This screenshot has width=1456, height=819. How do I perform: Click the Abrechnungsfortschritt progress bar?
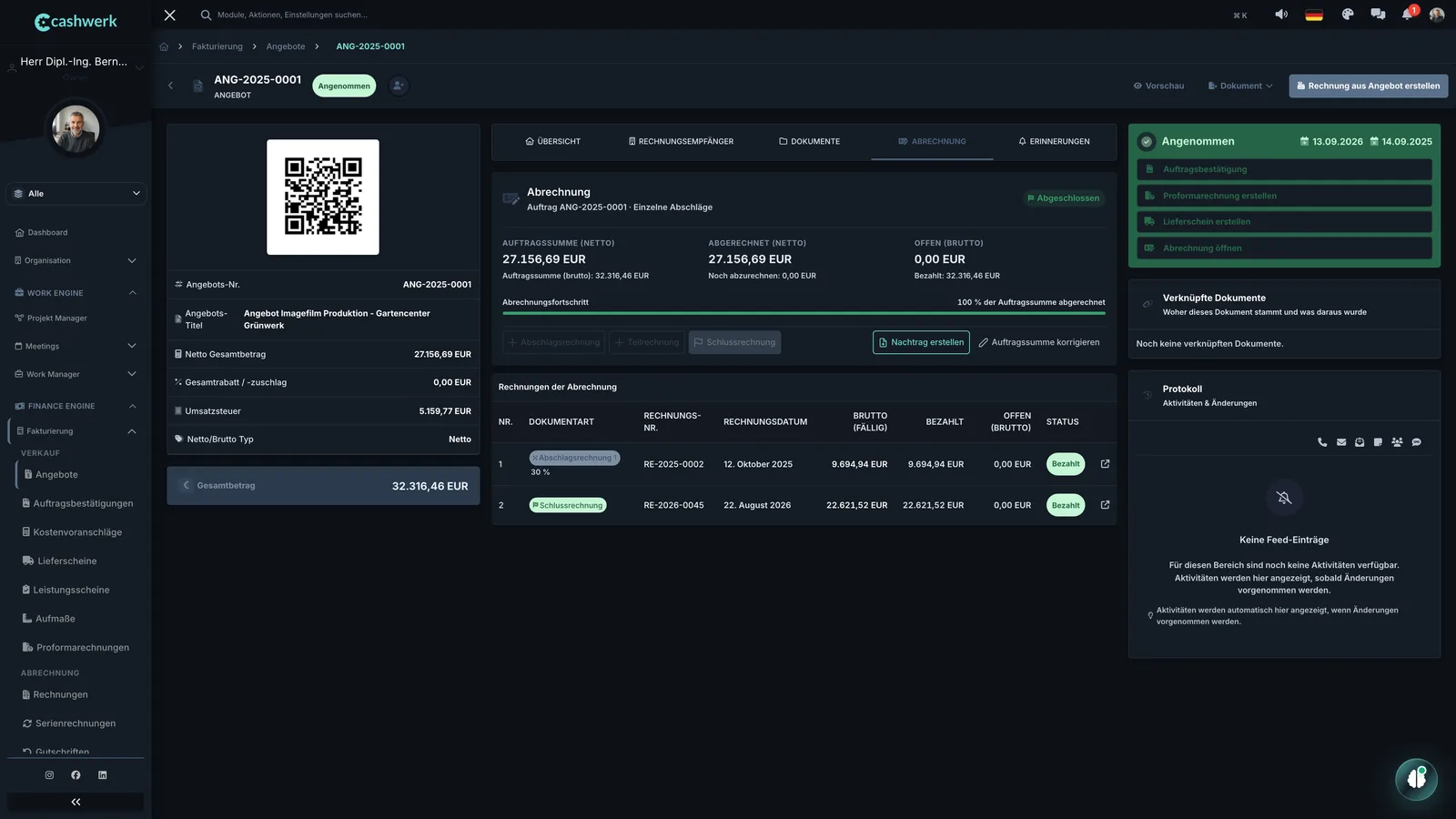coord(804,313)
